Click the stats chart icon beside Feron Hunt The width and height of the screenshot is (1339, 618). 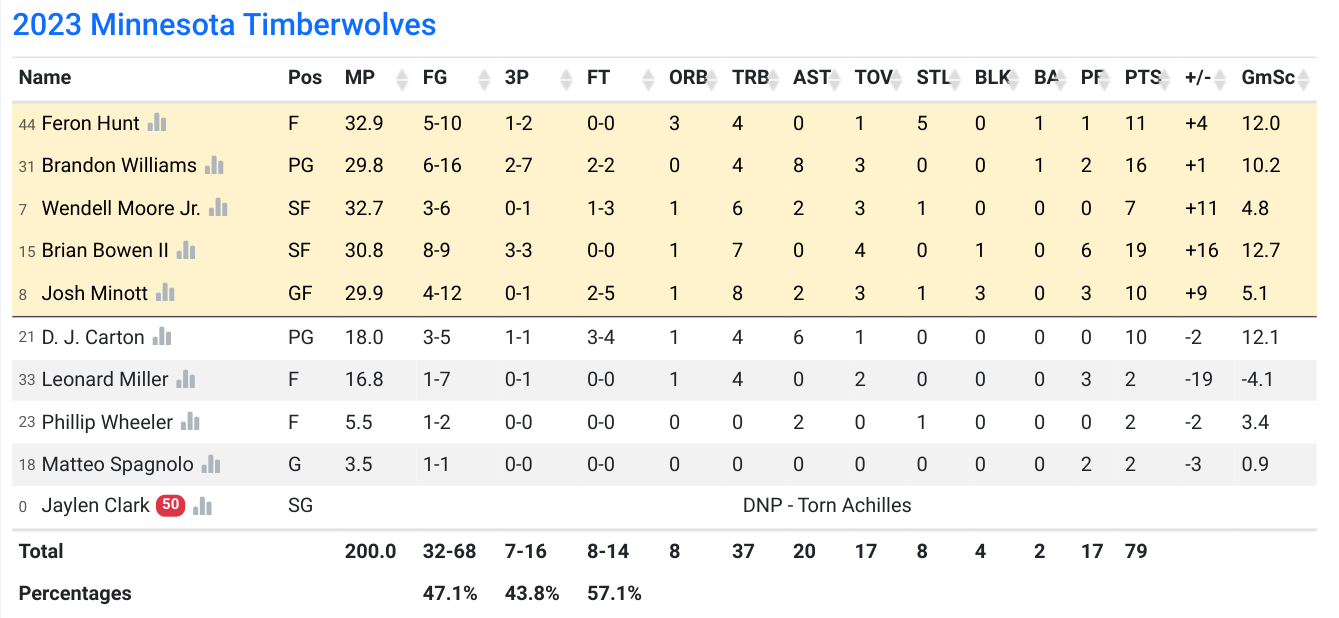tap(157, 123)
